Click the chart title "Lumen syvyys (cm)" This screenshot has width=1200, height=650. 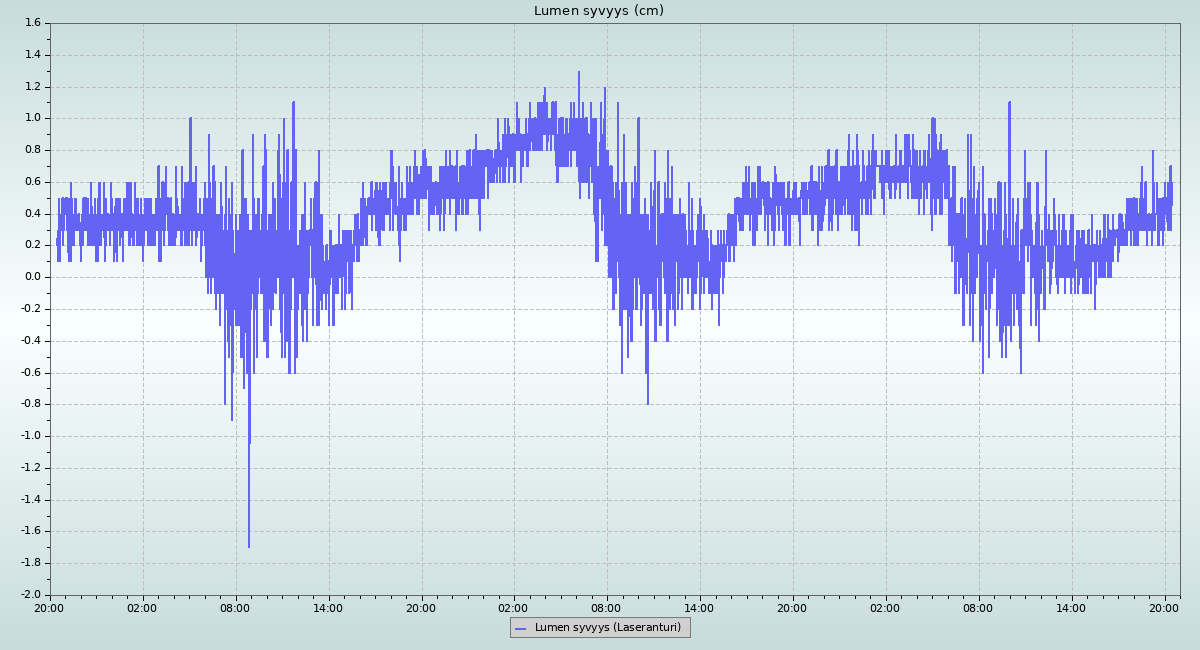(x=598, y=11)
